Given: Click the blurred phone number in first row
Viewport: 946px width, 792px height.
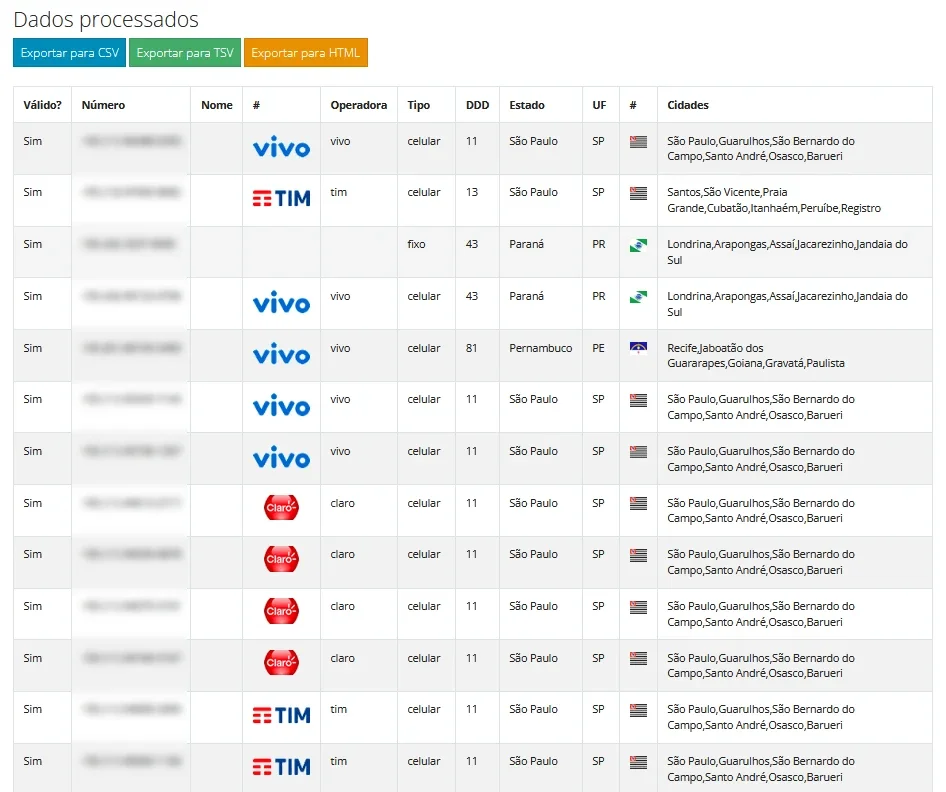Looking at the screenshot, I should 132,141.
